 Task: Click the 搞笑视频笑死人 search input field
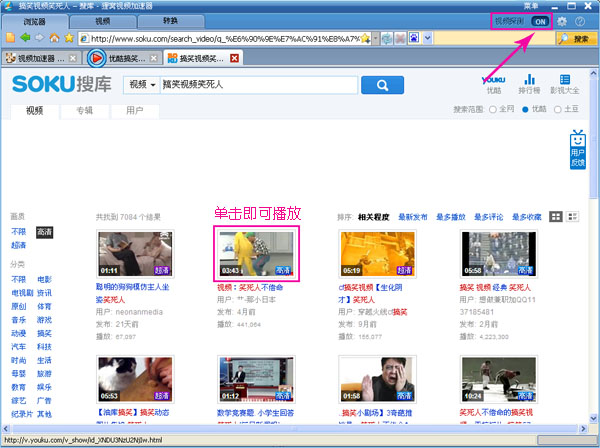[259, 85]
